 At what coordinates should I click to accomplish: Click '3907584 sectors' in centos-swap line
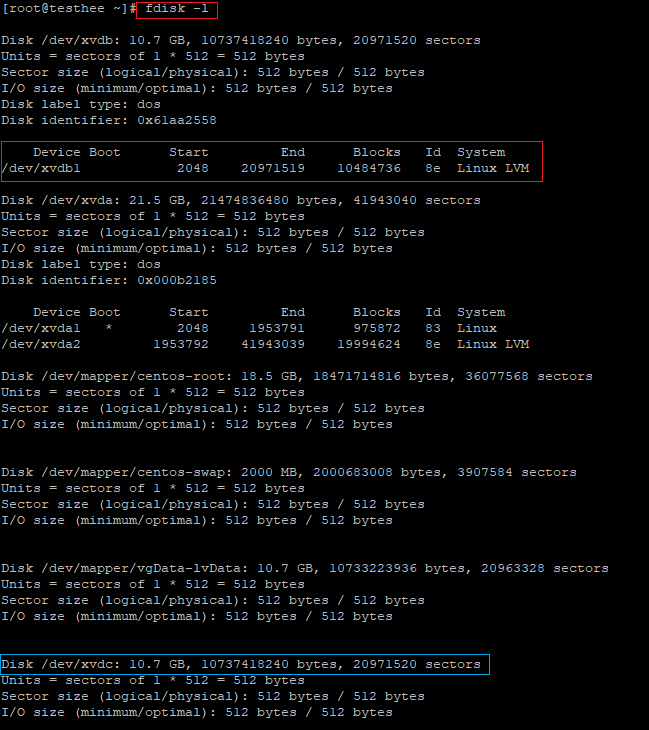tap(517, 473)
